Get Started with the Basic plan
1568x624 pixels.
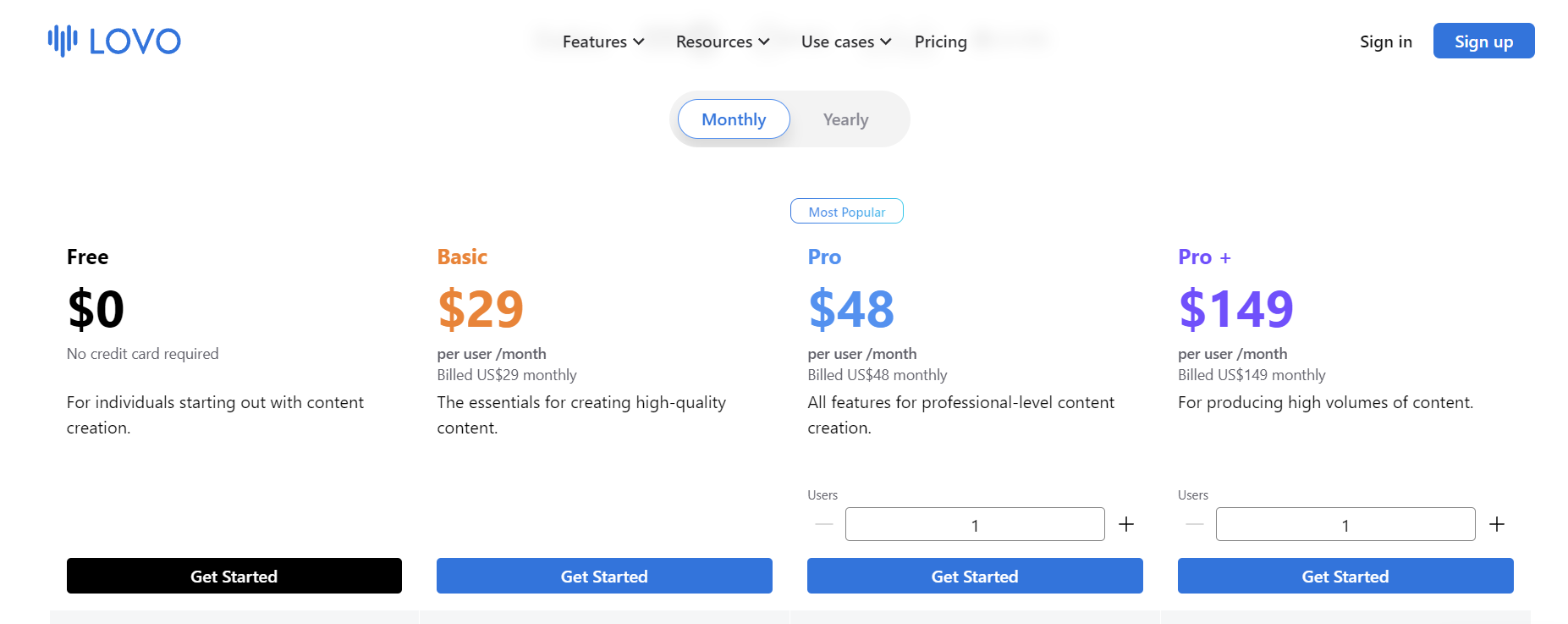[604, 576]
